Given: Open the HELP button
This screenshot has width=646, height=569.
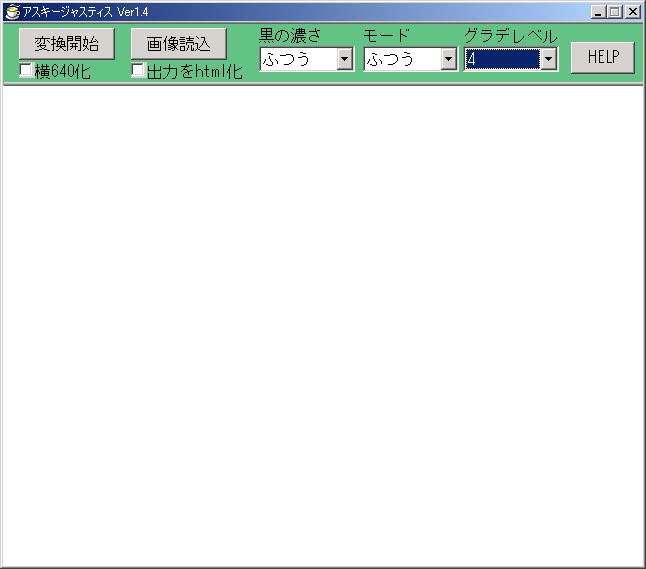Looking at the screenshot, I should (x=602, y=57).
